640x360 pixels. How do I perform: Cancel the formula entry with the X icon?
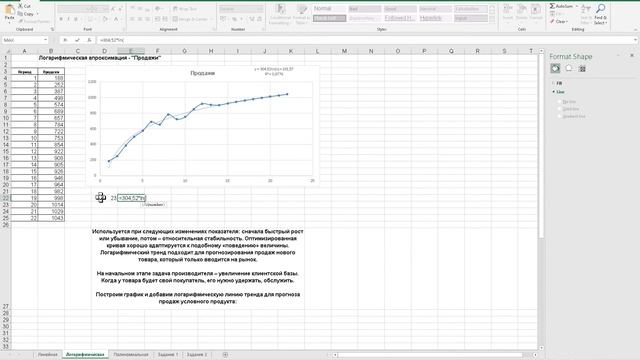click(x=65, y=40)
